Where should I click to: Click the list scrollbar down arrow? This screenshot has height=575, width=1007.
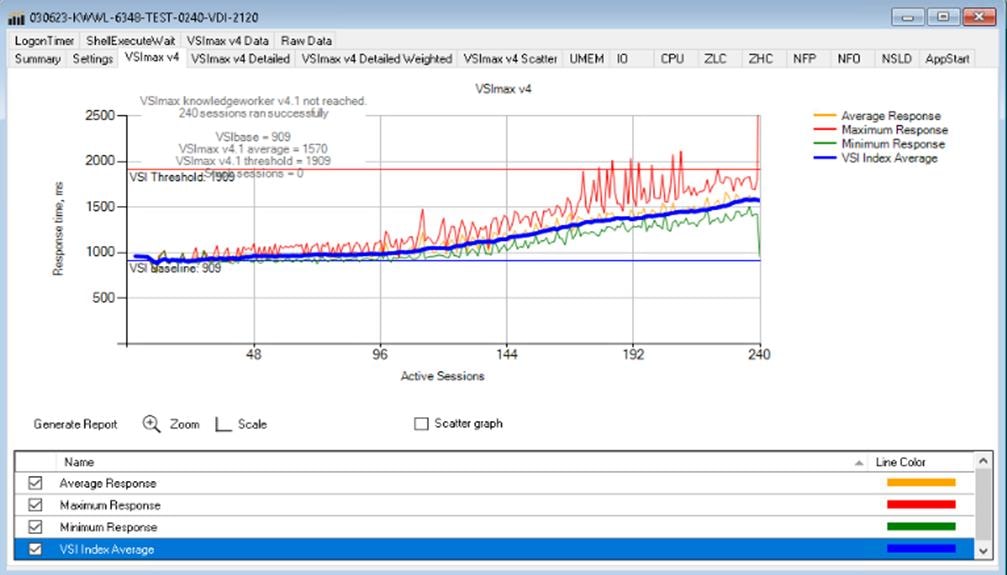(x=983, y=551)
